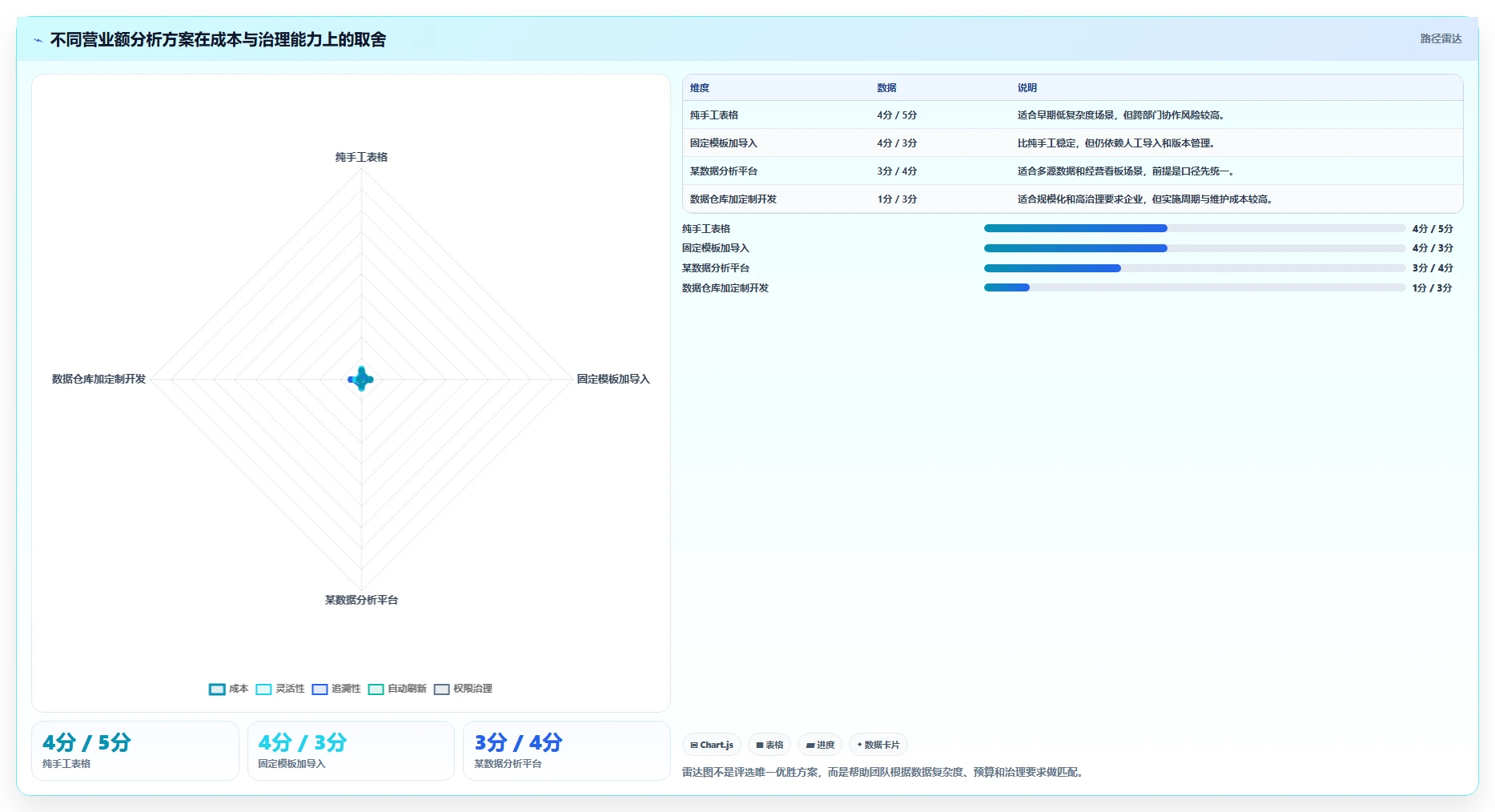Click the 3分 / 4分 table cell
Image resolution: width=1495 pixels, height=812 pixels.
pos(897,171)
